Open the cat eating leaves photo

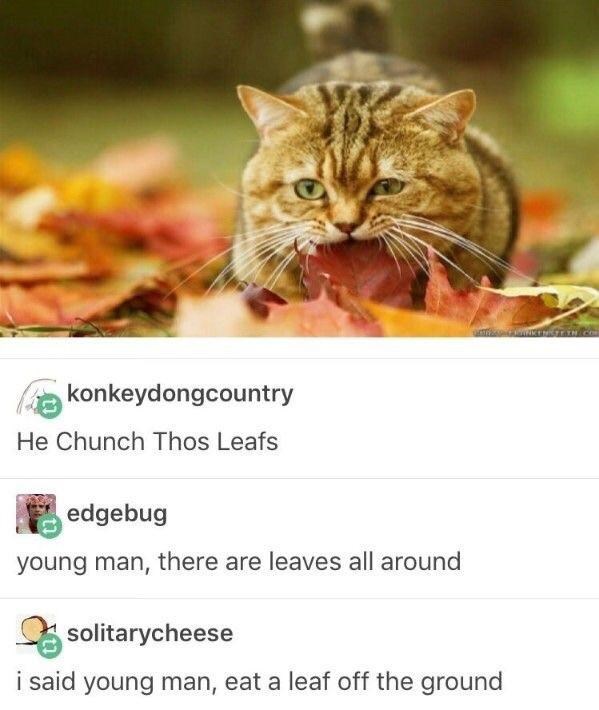(299, 168)
